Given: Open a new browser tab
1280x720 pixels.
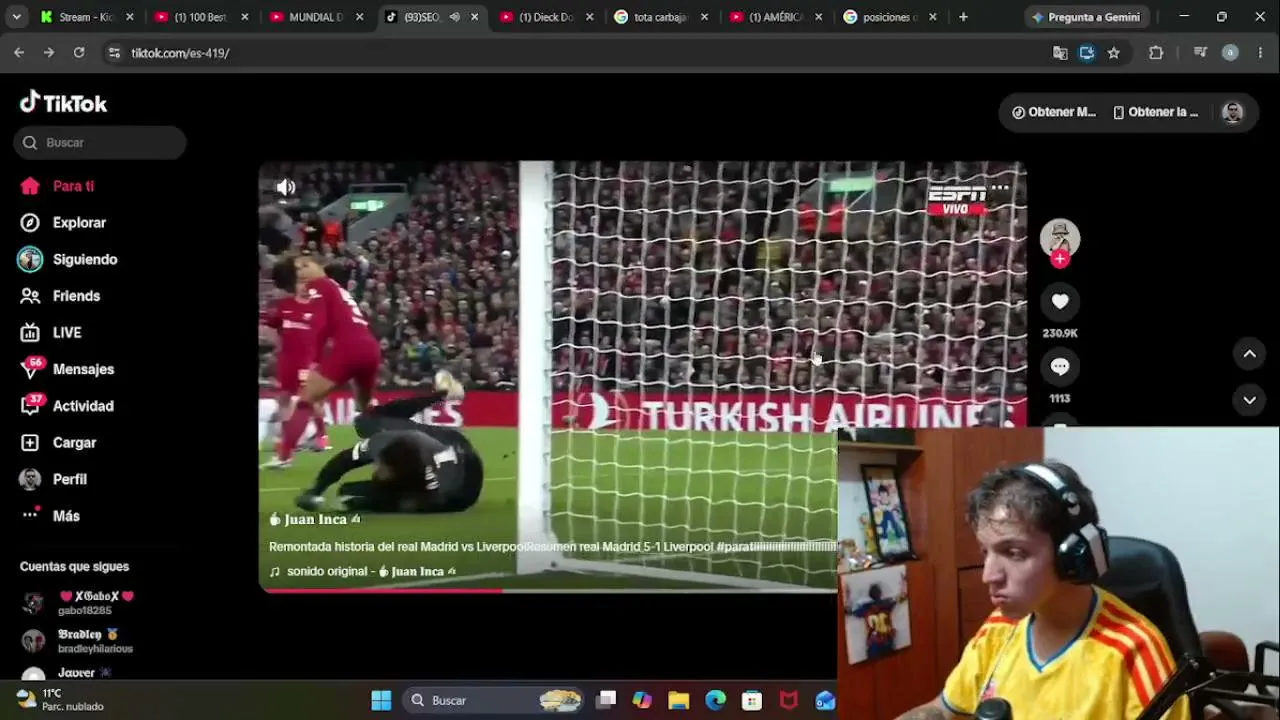Looking at the screenshot, I should [963, 17].
